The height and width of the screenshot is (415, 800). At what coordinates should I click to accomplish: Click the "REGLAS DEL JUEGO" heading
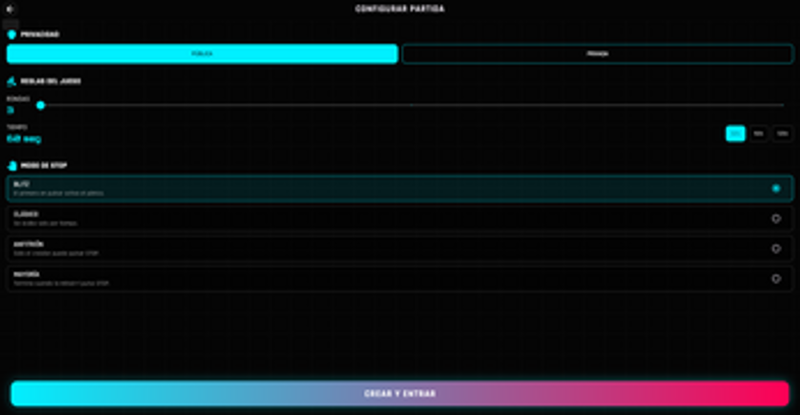(51, 82)
